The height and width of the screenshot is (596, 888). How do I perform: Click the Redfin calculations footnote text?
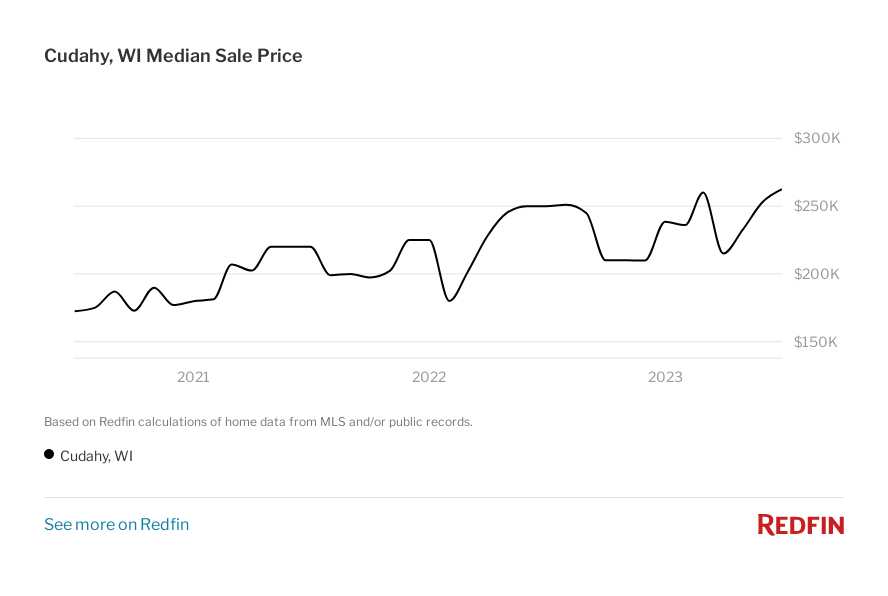[x=258, y=422]
